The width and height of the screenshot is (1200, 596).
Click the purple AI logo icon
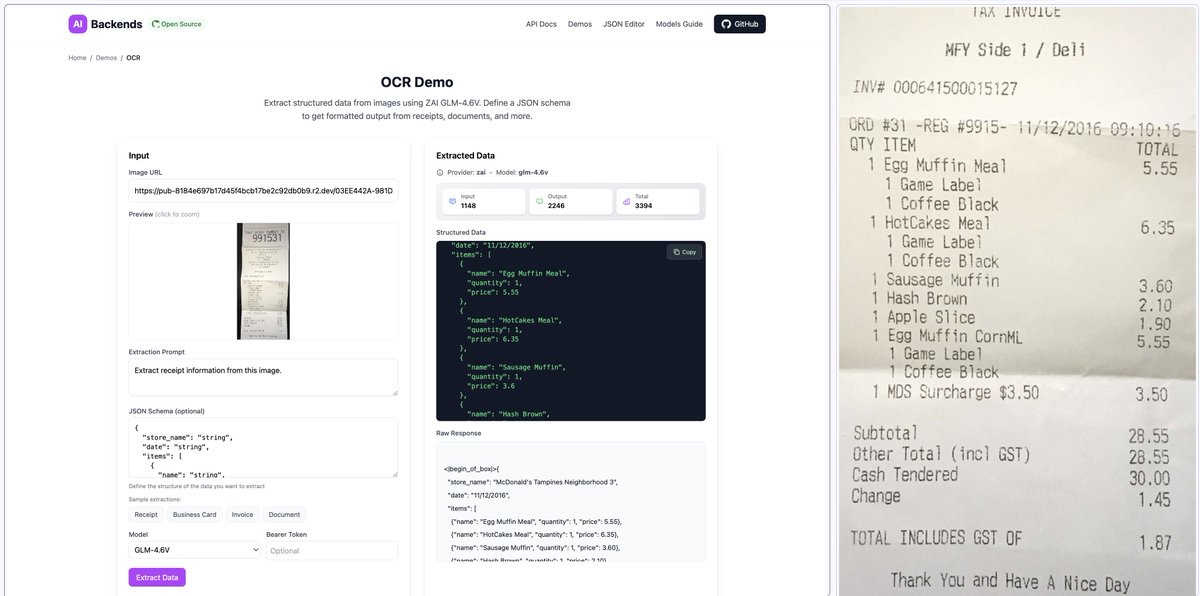pyautogui.click(x=78, y=24)
